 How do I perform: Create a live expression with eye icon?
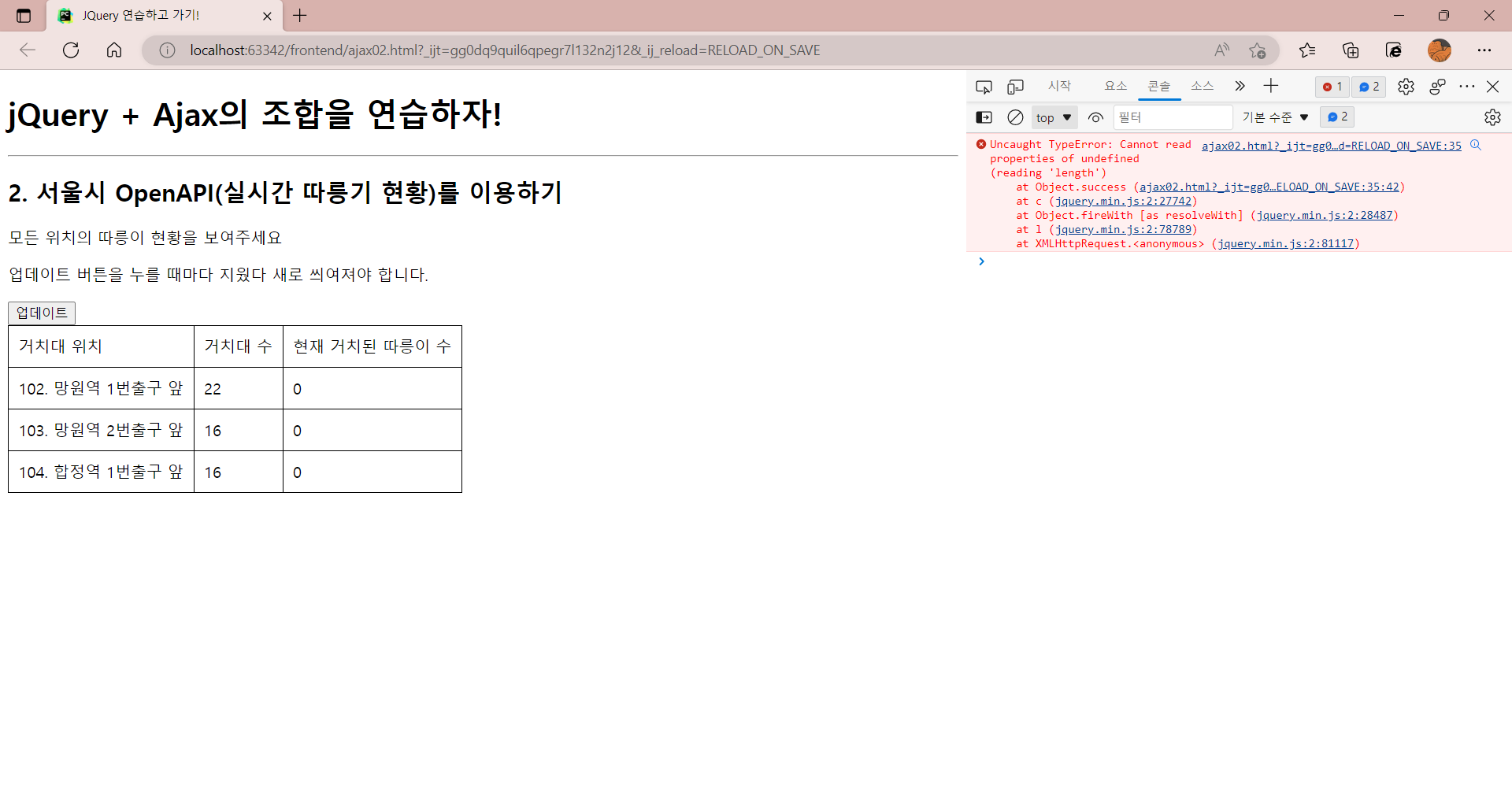click(1095, 117)
